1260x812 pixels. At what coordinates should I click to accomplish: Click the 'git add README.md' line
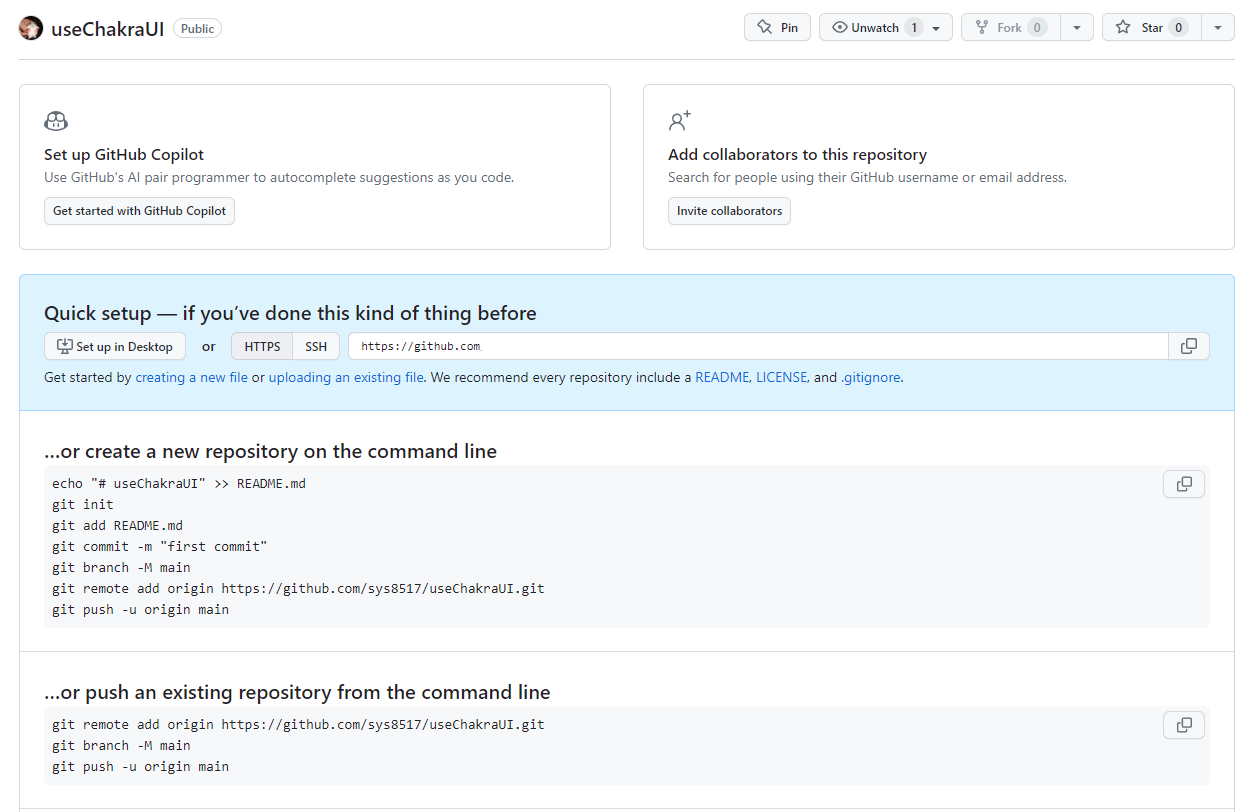[x=117, y=526]
